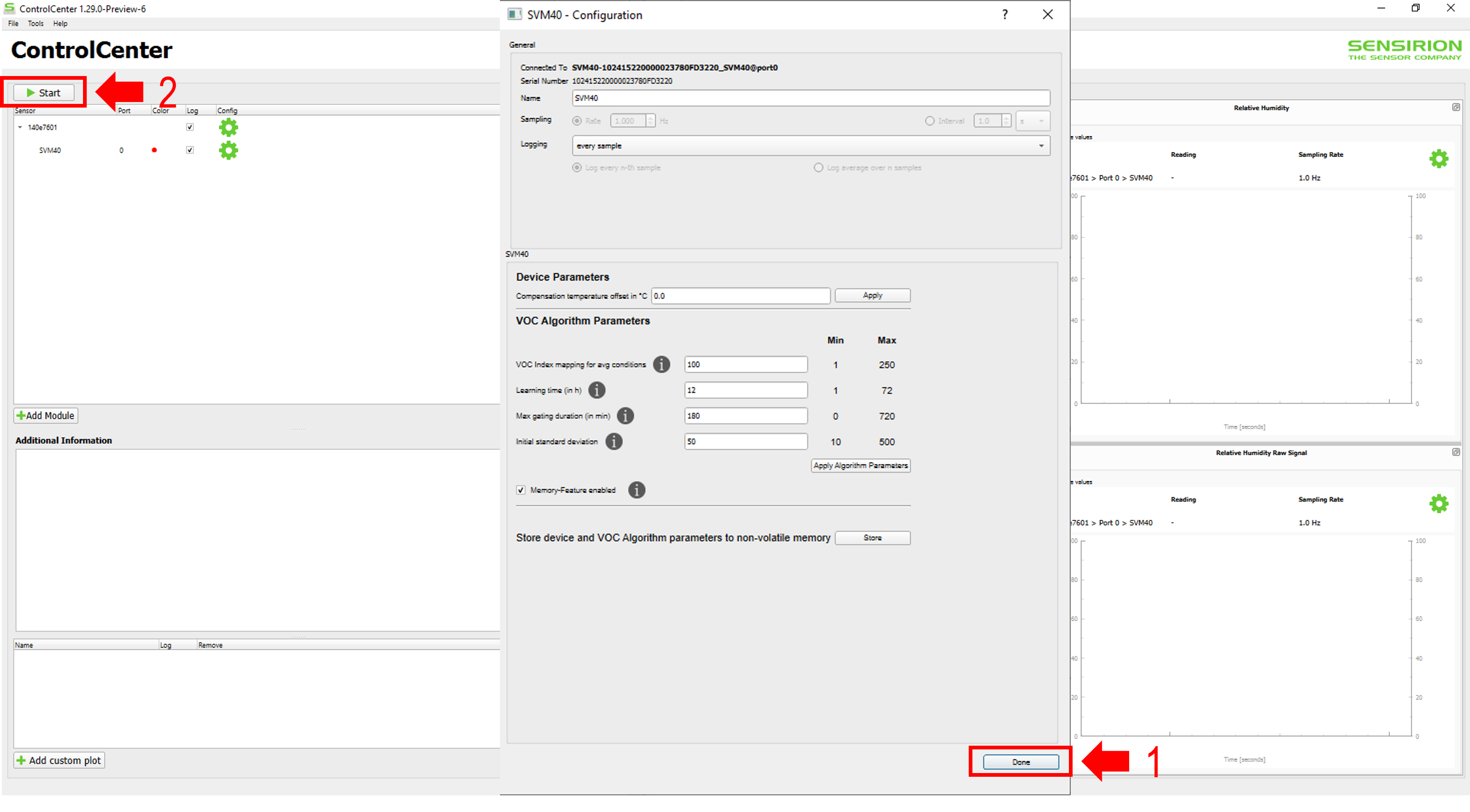The image size is (1470, 812).
Task: Show info for Learning time parameter
Action: 596,390
